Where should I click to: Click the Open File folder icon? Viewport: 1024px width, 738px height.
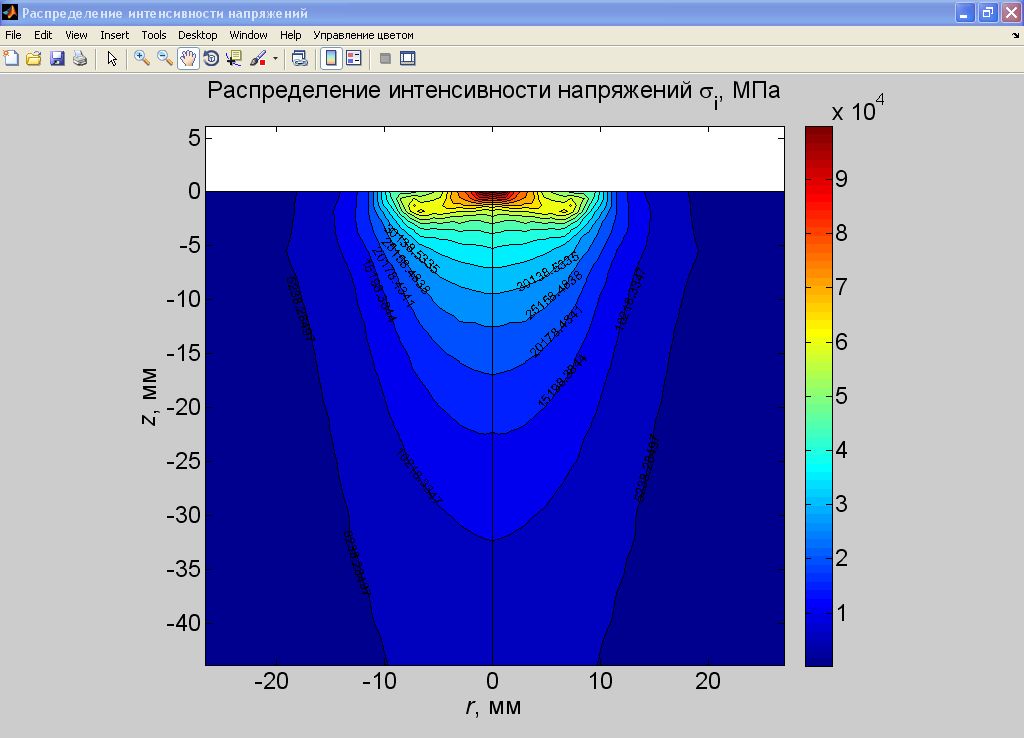34,59
